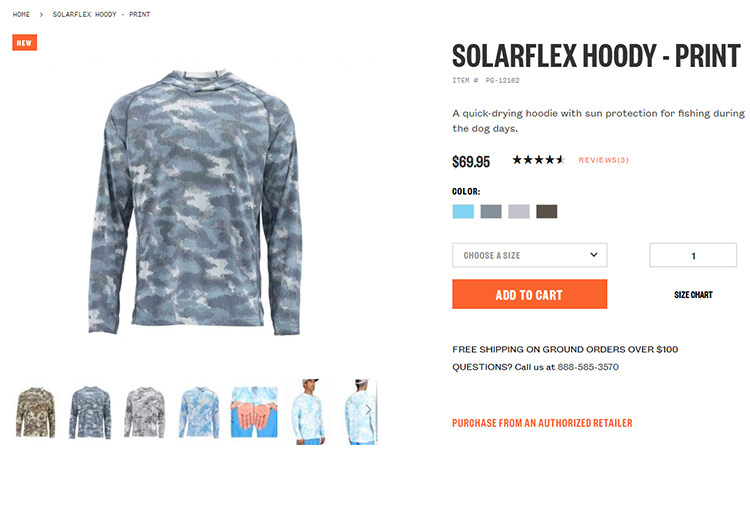Select the light gray color swatch
This screenshot has width=750, height=506.
tap(519, 211)
